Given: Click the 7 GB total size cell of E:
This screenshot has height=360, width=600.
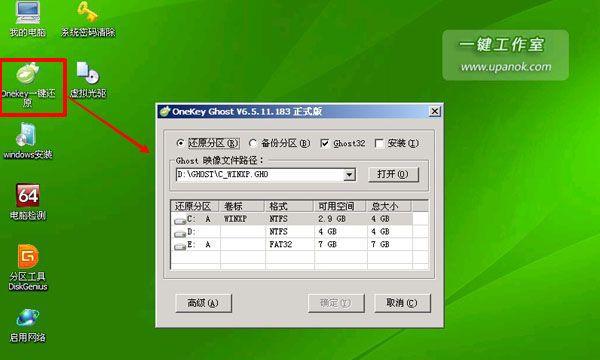Looking at the screenshot, I should (380, 244).
